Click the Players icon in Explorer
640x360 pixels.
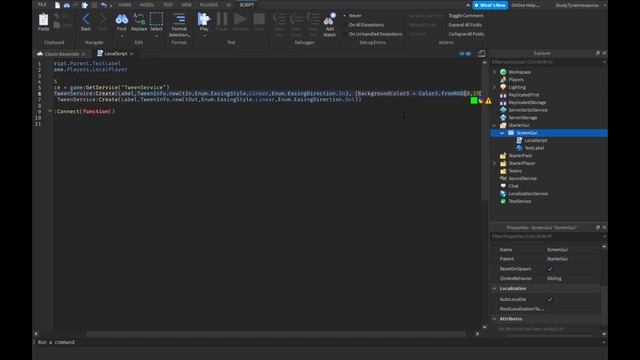click(503, 80)
